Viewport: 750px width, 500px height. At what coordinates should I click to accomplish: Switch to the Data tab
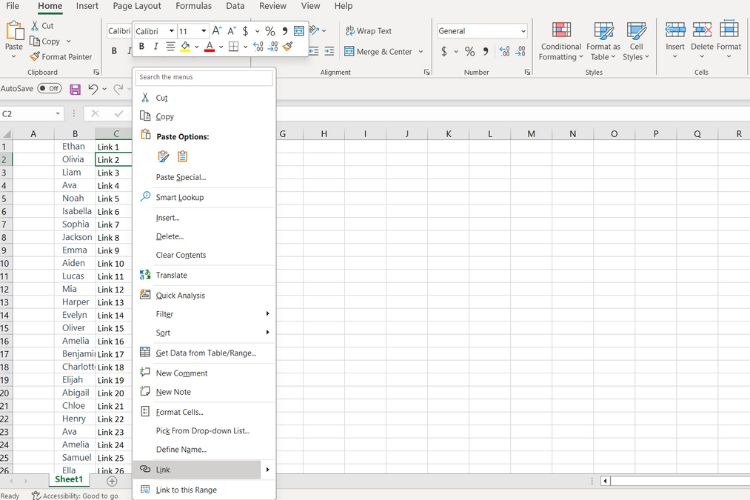235,6
